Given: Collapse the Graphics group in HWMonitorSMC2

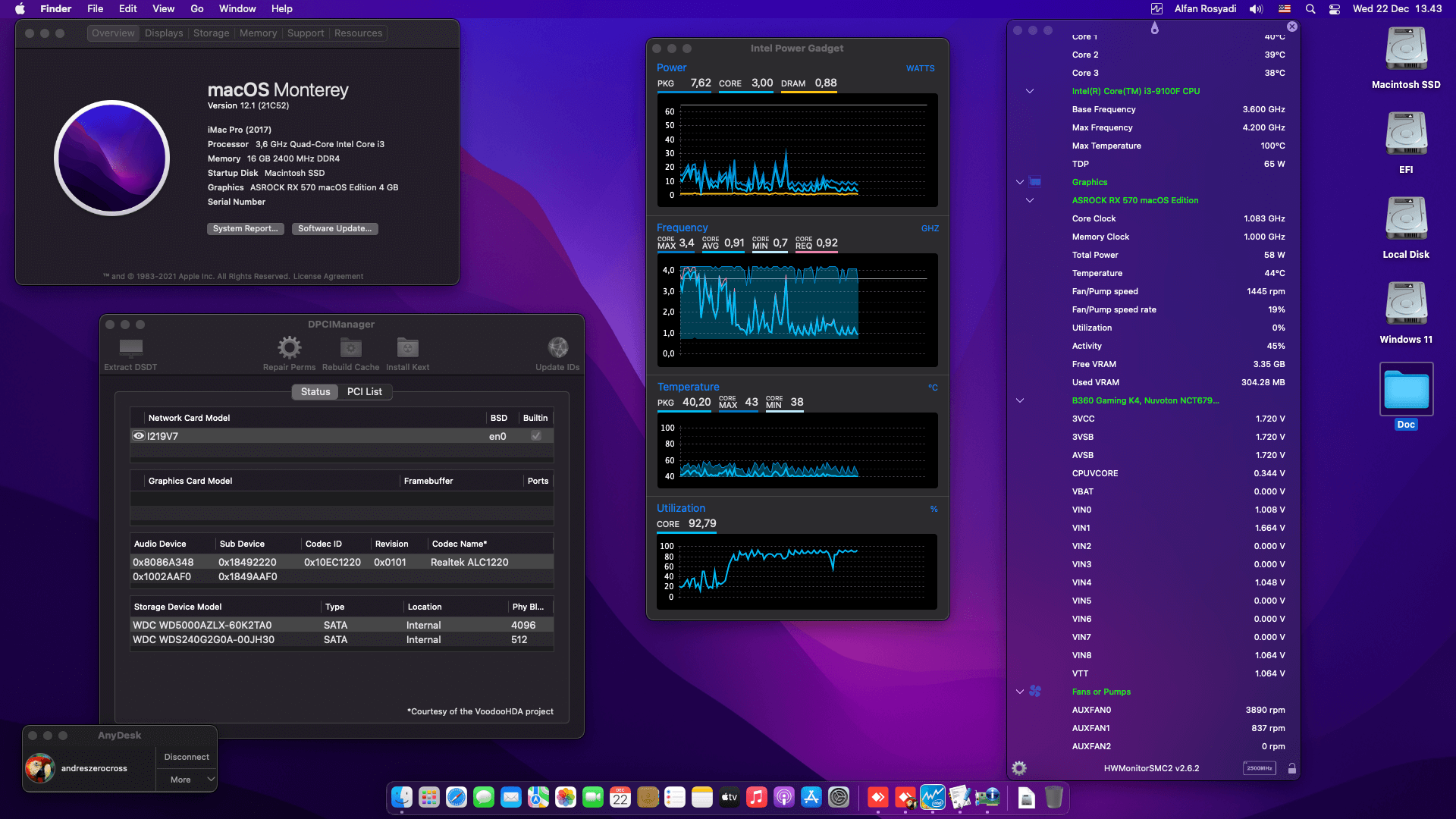Looking at the screenshot, I should pyautogui.click(x=1020, y=182).
